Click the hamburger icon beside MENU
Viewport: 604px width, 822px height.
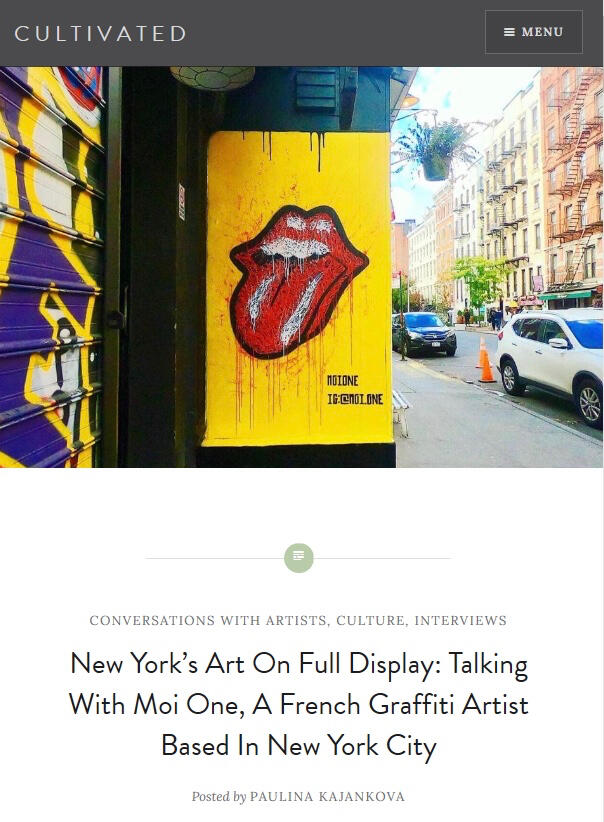pos(509,32)
